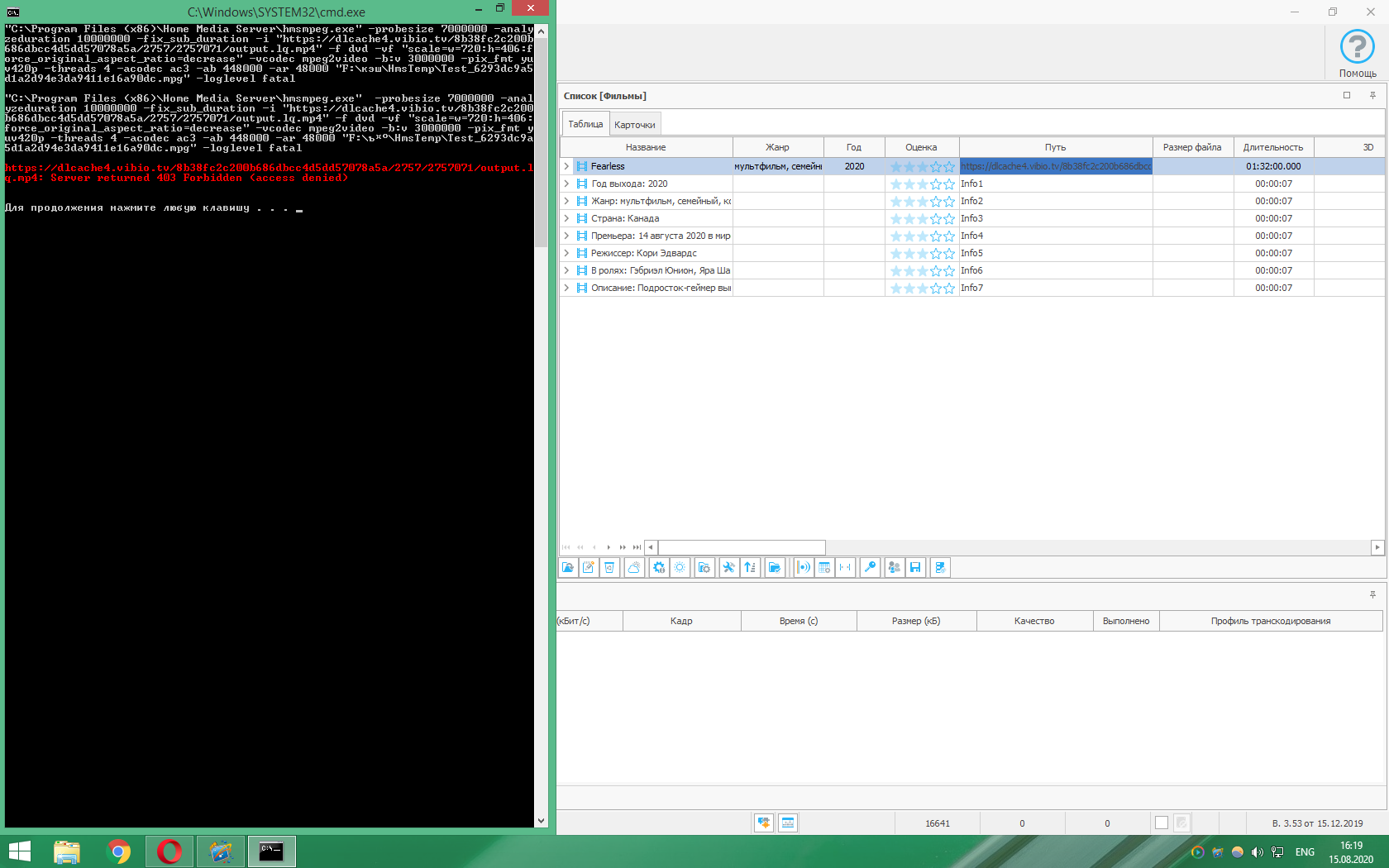Viewport: 1389px width, 868px height.
Task: Expand the Страна: Канада row
Action: point(566,218)
